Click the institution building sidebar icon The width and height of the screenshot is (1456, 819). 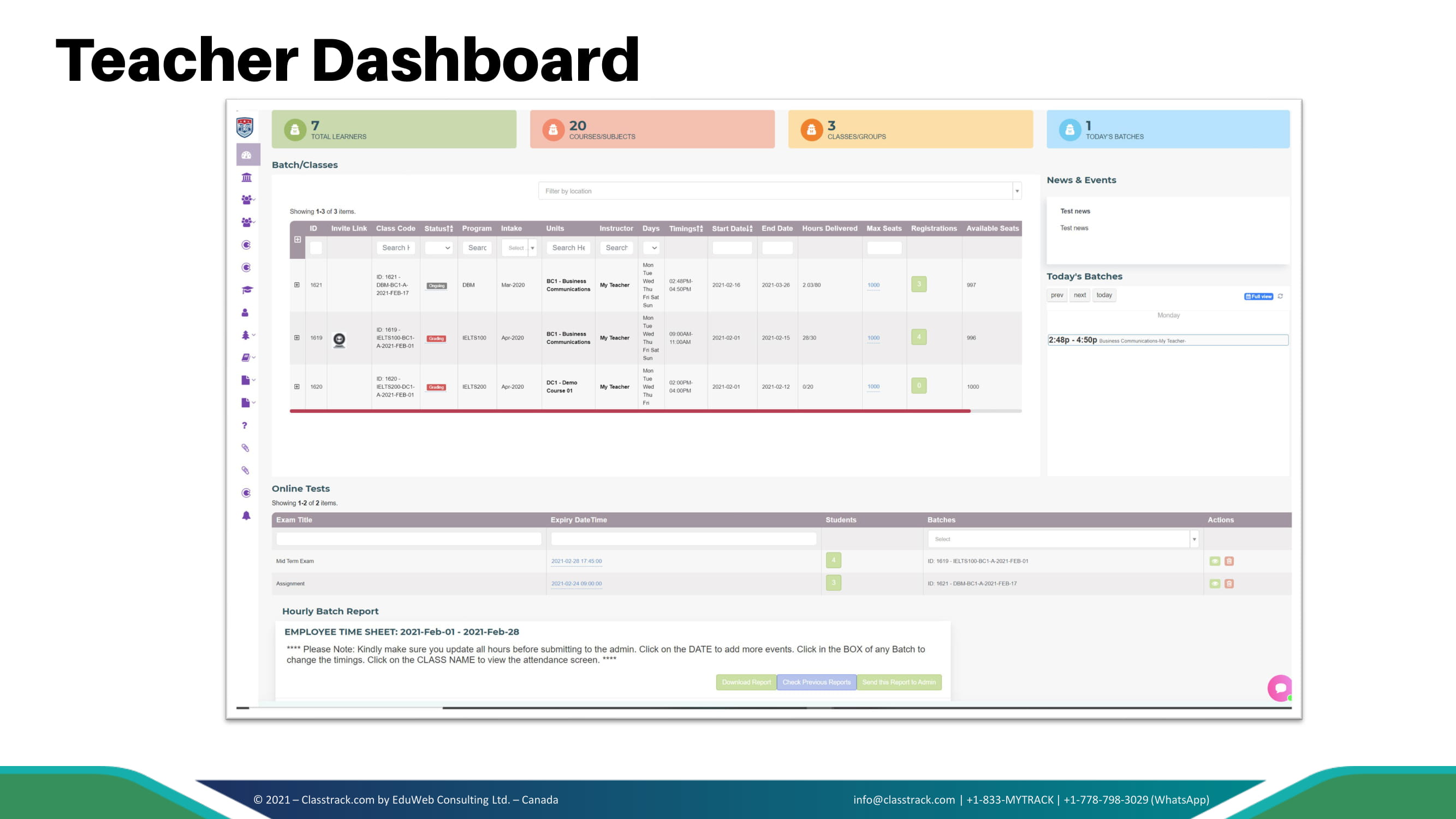pyautogui.click(x=246, y=177)
